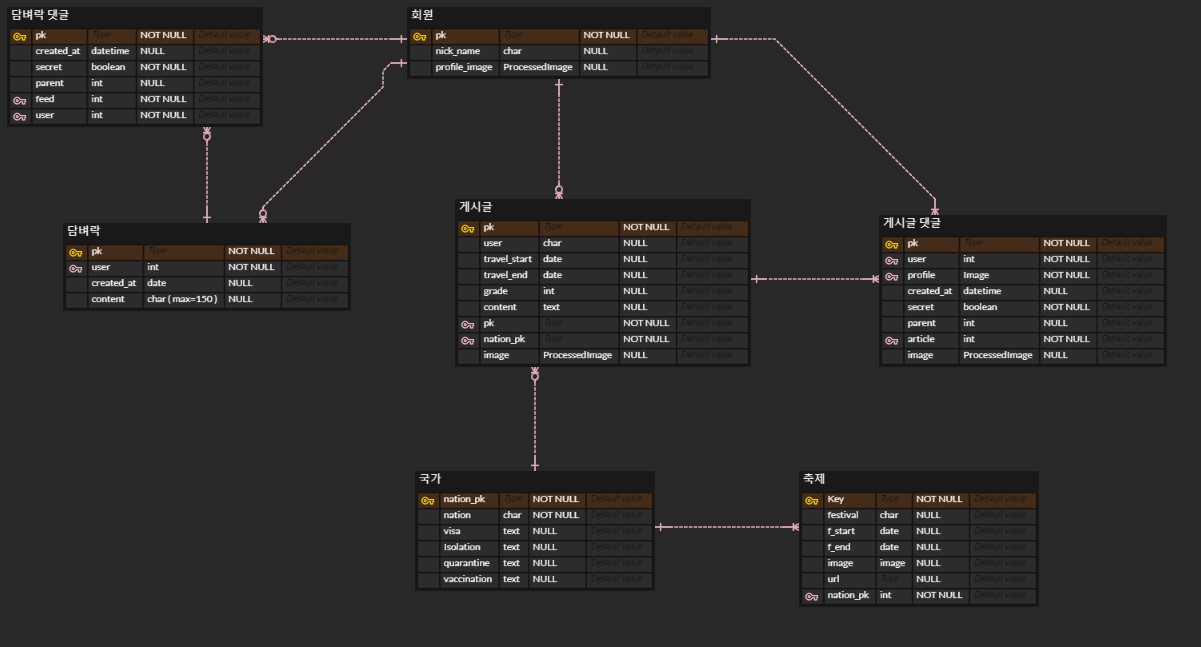Click the visa column in 국가

point(452,531)
